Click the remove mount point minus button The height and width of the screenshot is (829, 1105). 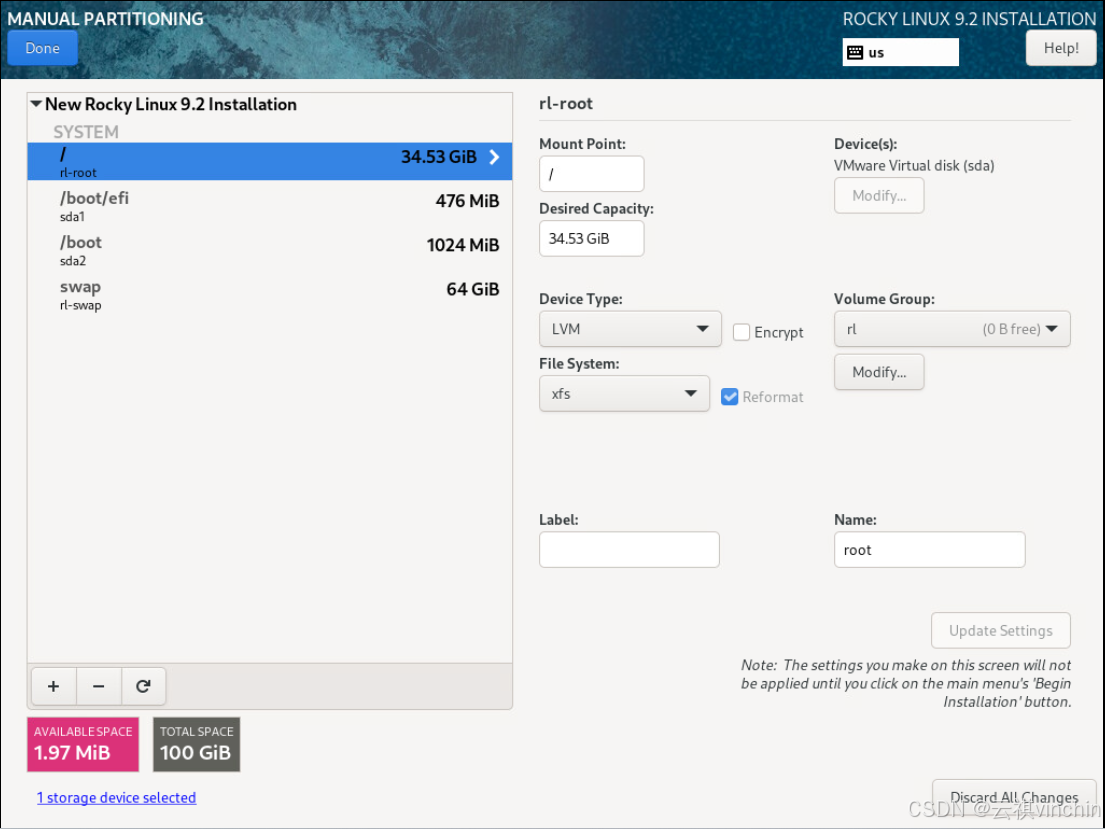pos(99,686)
